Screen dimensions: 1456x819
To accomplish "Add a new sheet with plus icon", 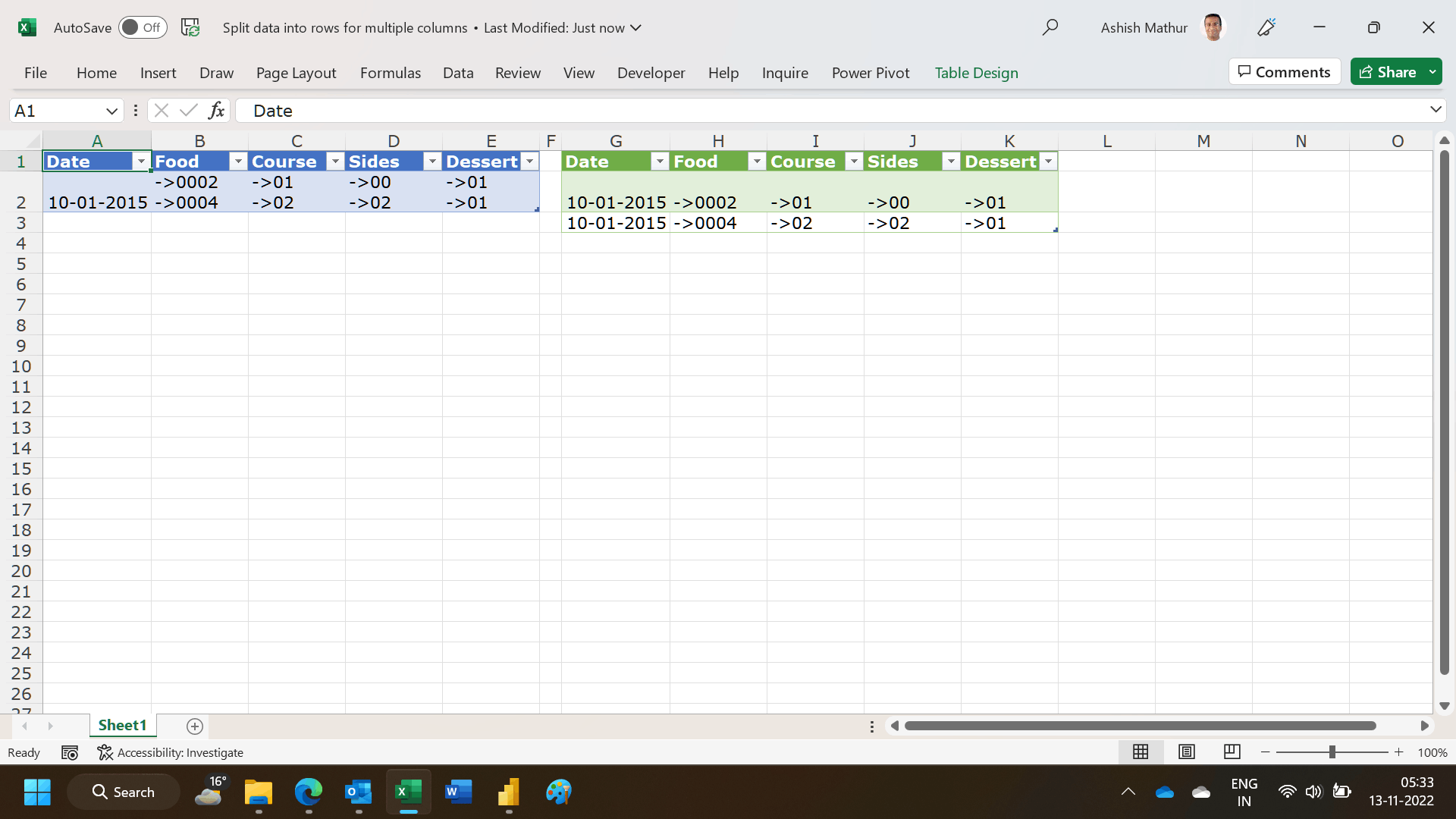I will [x=195, y=726].
